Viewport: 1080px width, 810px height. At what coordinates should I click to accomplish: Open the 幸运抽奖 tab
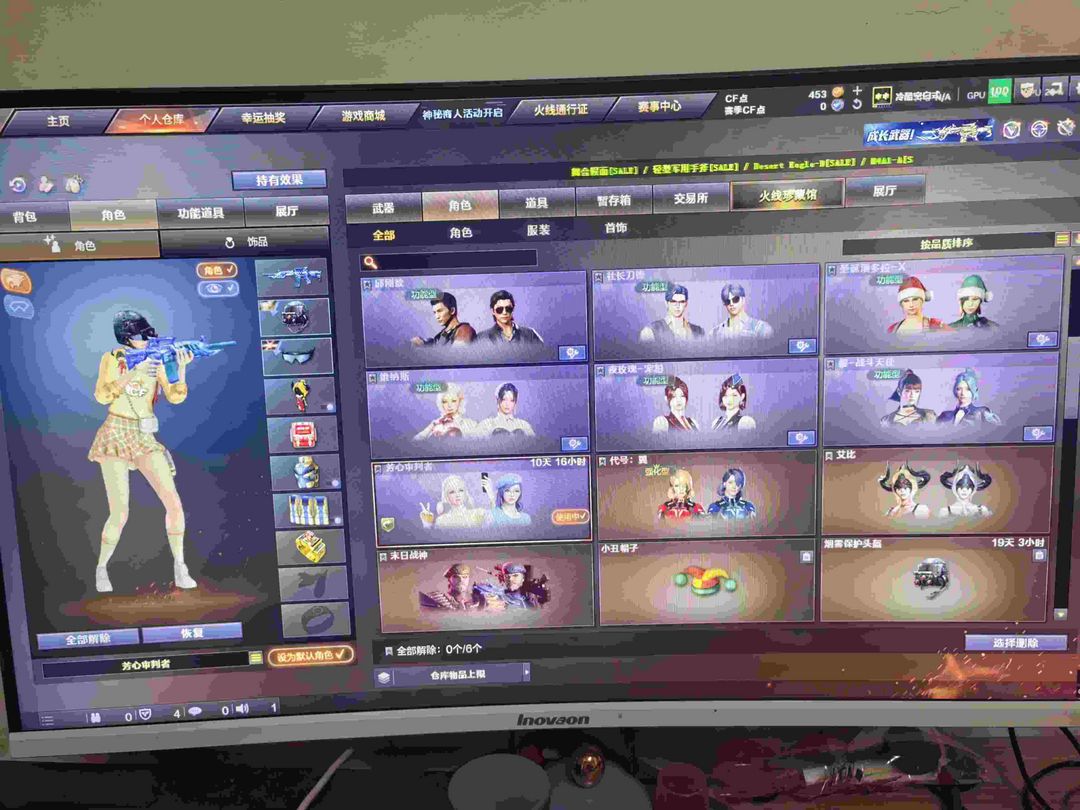tap(263, 117)
